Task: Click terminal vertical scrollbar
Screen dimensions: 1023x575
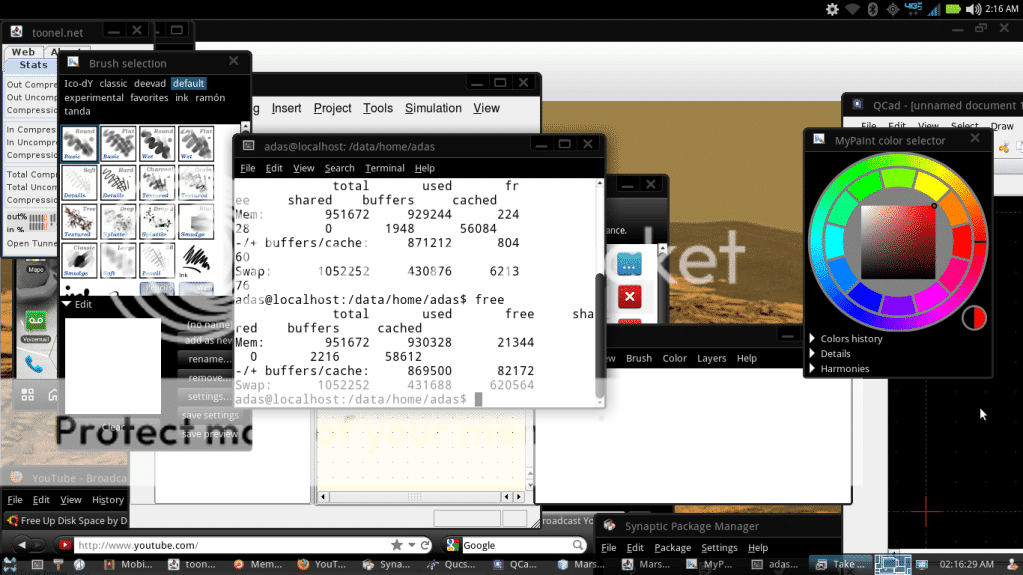Action: point(600,334)
